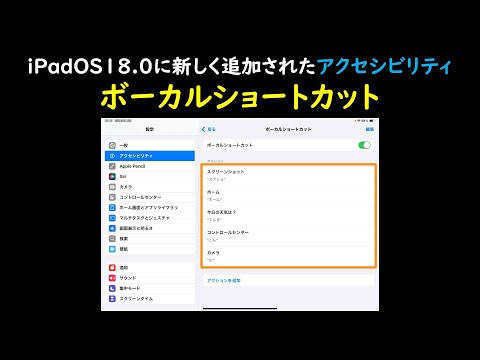Screen dimensions: 480x360
Task: Open the Siri settings icon
Action: 112,176
